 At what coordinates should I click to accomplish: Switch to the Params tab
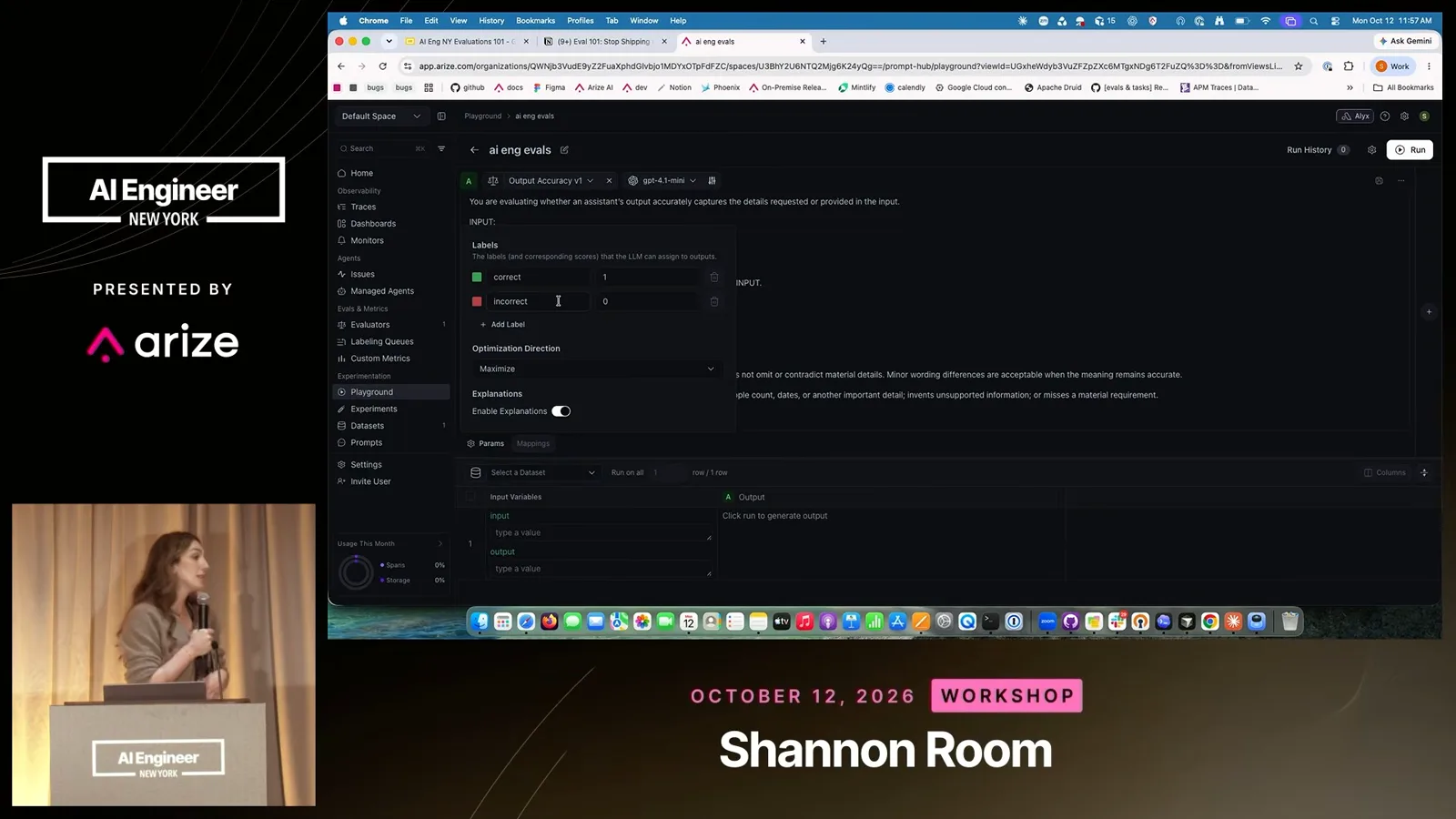pos(486,444)
